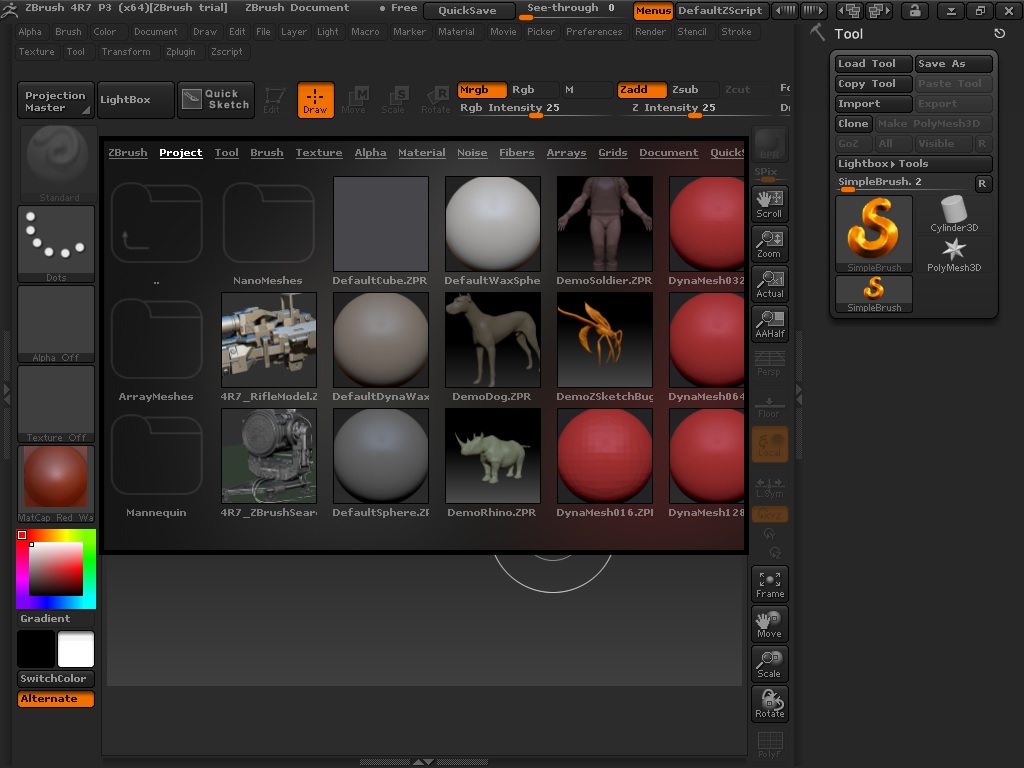Switch to the Tool tab in LightBox
This screenshot has width=1024, height=768.
coord(227,153)
